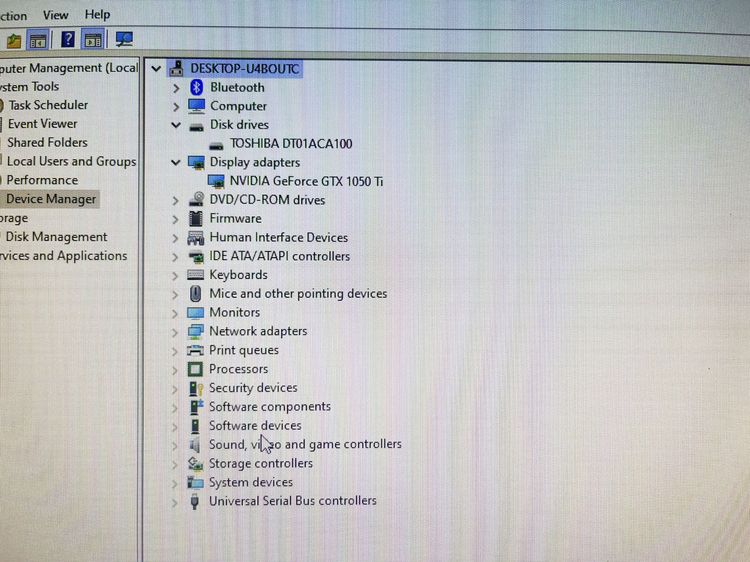Select Shared Folders in console tree

click(47, 142)
